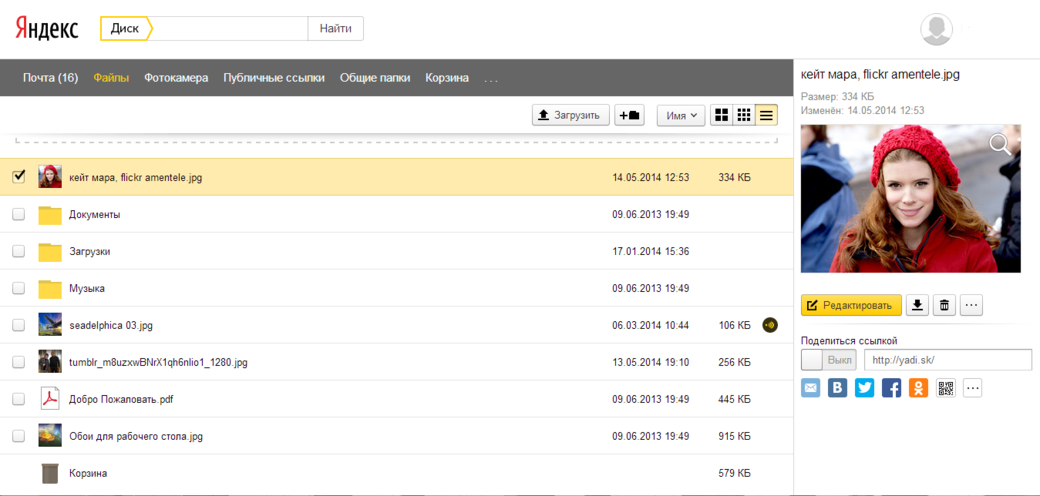Image resolution: width=1040 pixels, height=496 pixels.
Task: Click the magnifier on the preview image
Action: click(x=1000, y=144)
